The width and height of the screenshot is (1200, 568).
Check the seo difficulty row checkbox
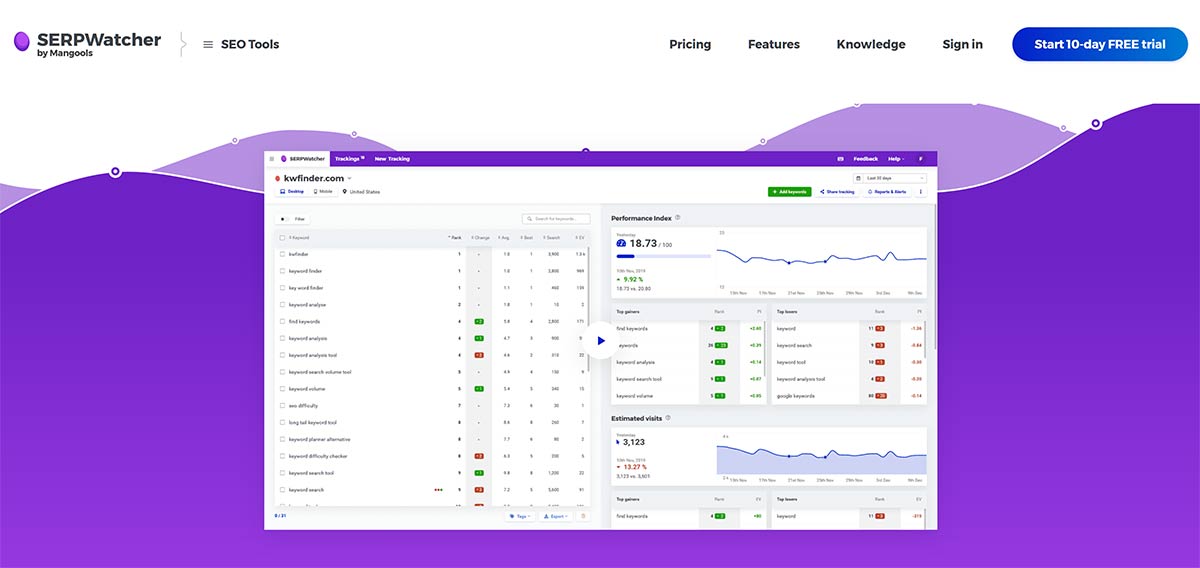tap(282, 406)
